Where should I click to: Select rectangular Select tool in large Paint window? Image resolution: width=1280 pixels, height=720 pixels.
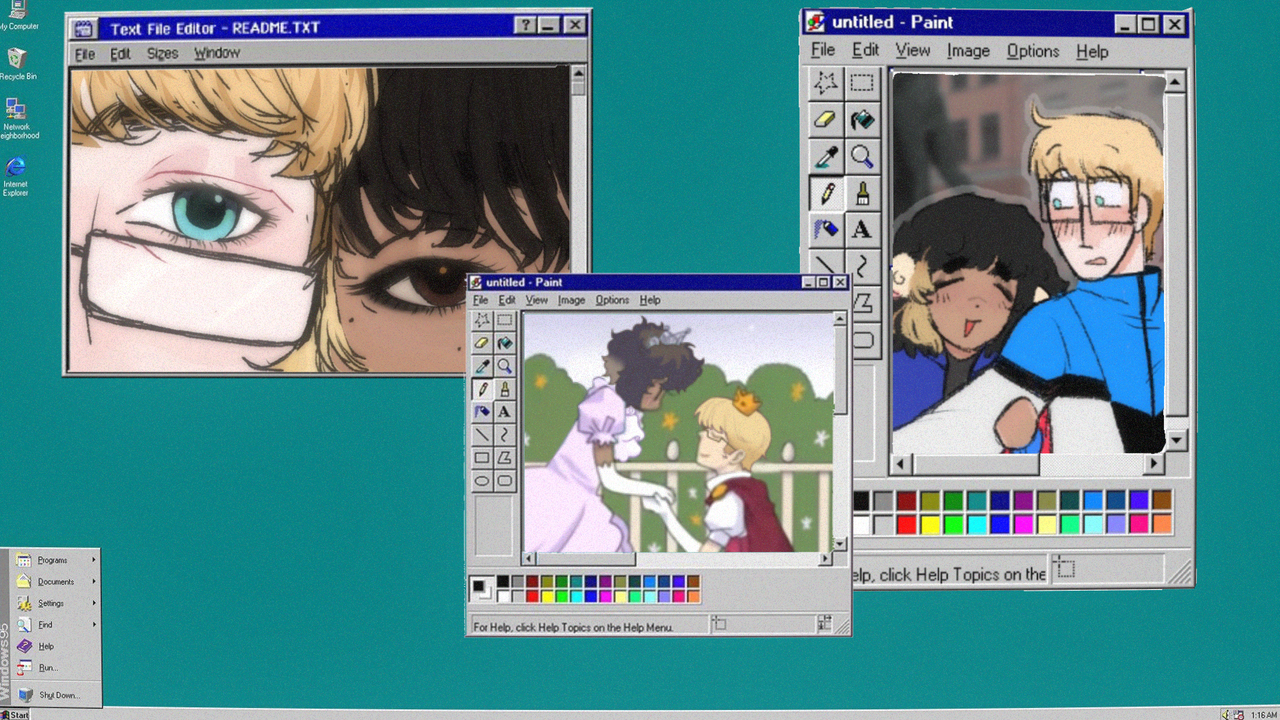coord(862,83)
